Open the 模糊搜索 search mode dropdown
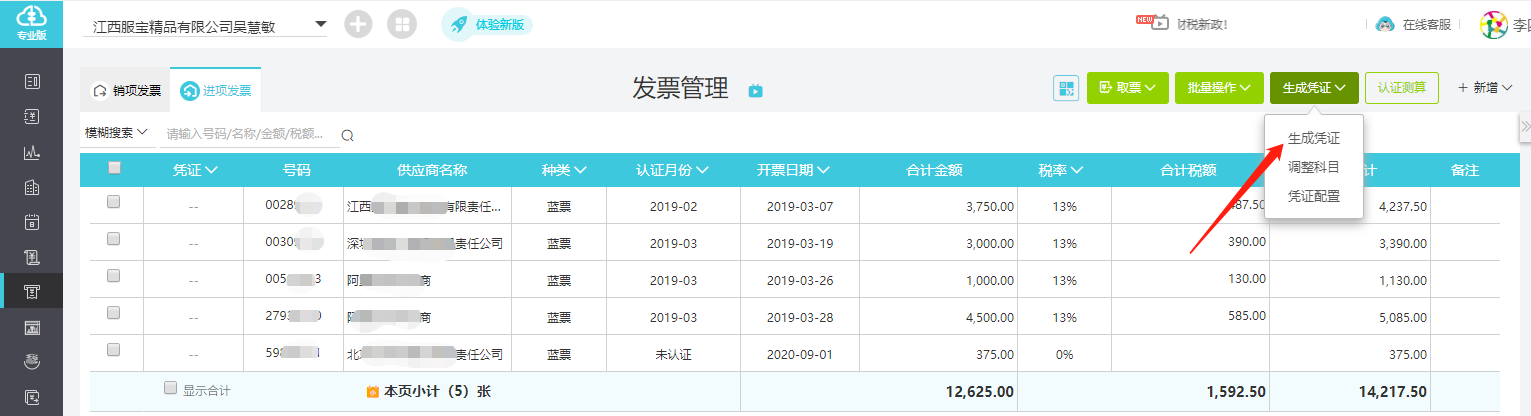The width and height of the screenshot is (1531, 416). [x=116, y=132]
